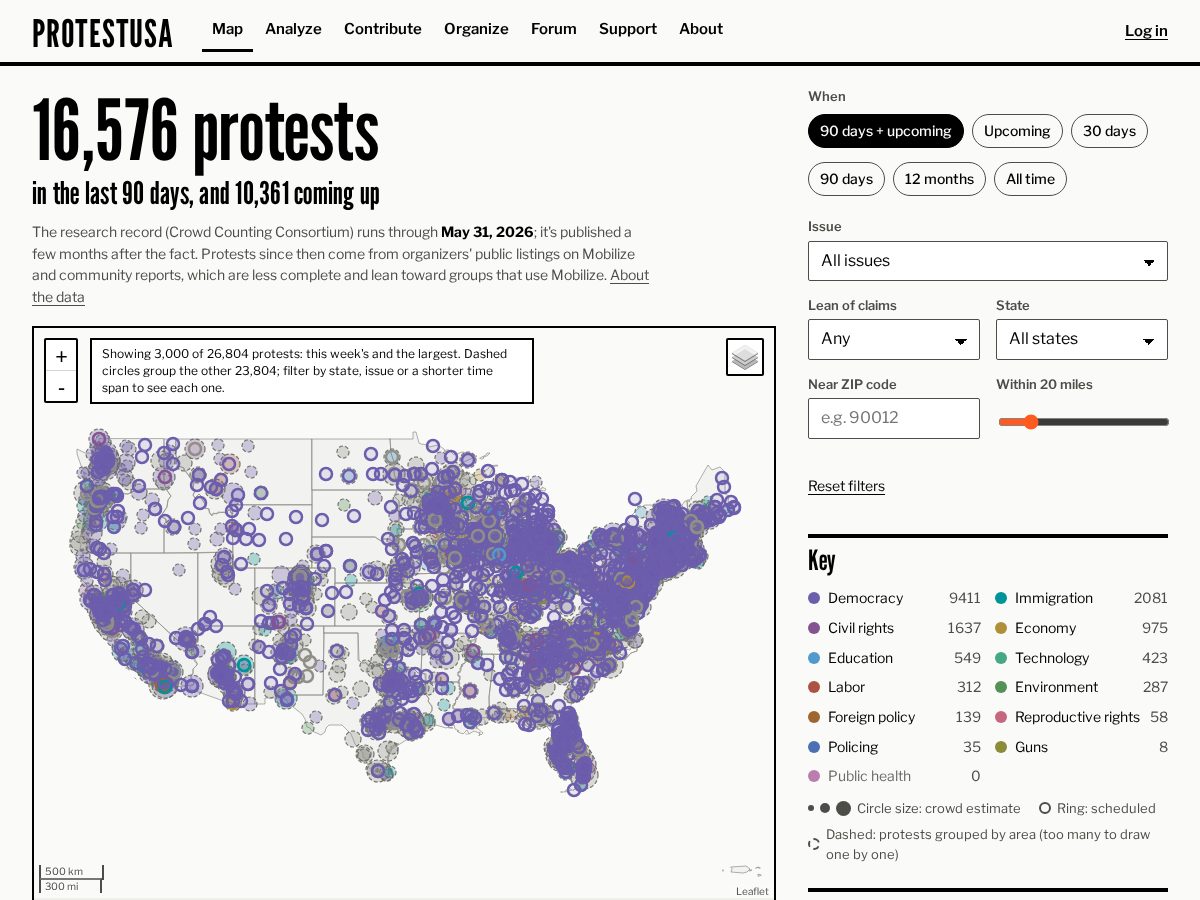
Task: Click the map notice about 3,000 protests shown
Action: [312, 371]
